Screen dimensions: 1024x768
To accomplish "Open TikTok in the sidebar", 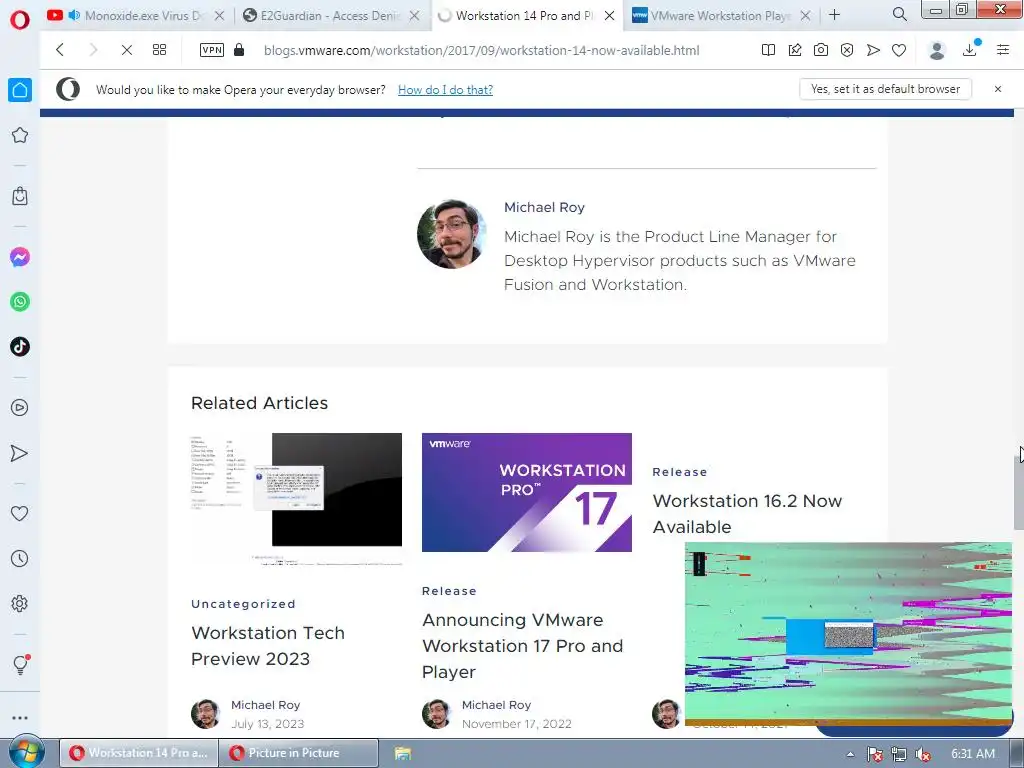I will [x=20, y=346].
